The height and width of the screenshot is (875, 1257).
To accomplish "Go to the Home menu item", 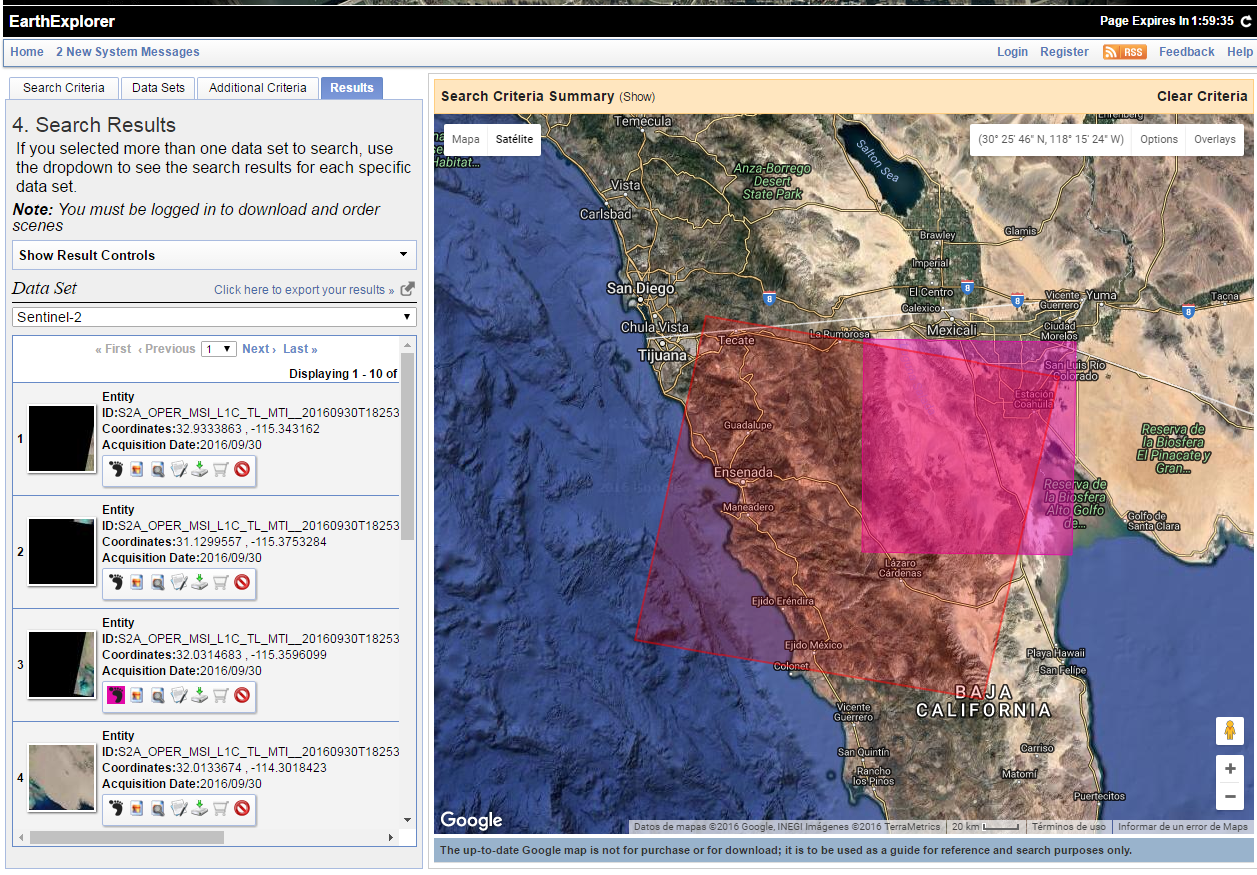I will [x=27, y=52].
